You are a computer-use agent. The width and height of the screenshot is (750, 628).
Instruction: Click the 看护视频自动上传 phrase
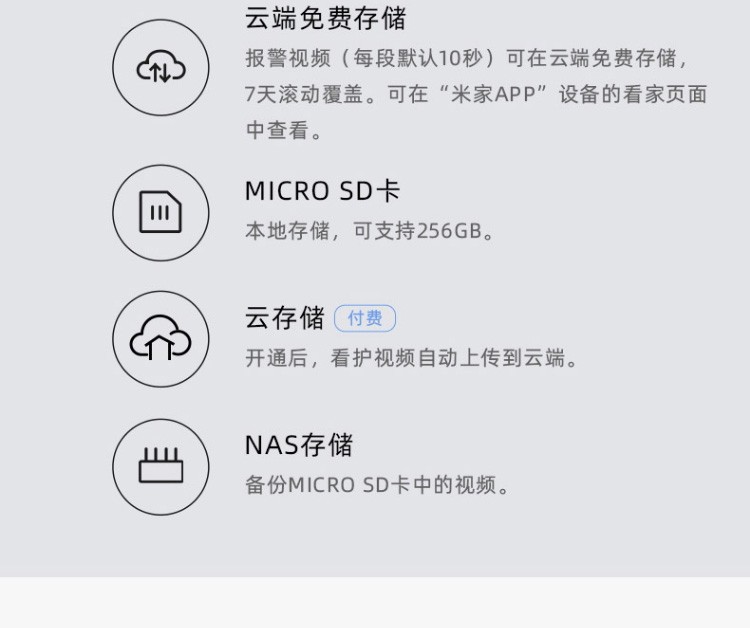(413, 358)
